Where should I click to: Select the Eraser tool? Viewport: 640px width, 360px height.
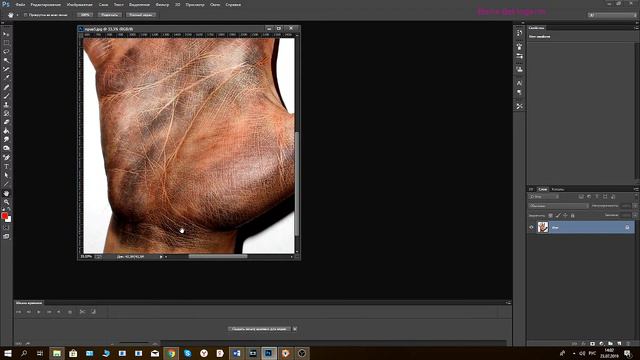click(x=6, y=122)
